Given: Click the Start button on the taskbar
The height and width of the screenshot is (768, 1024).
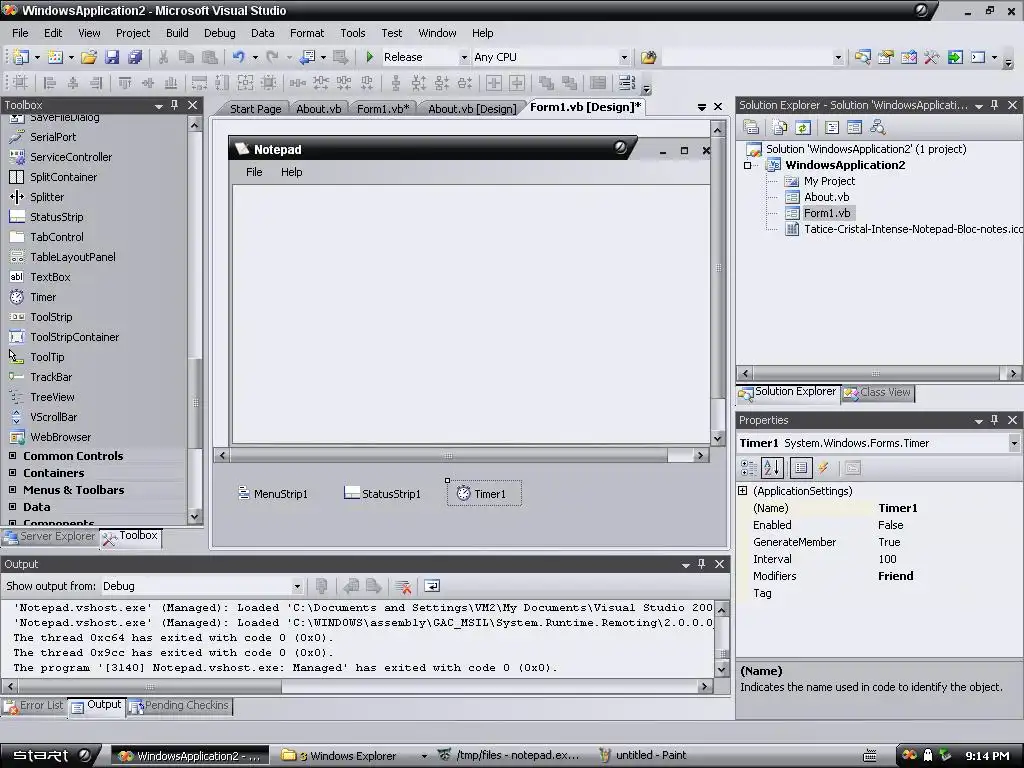Looking at the screenshot, I should pos(51,756).
